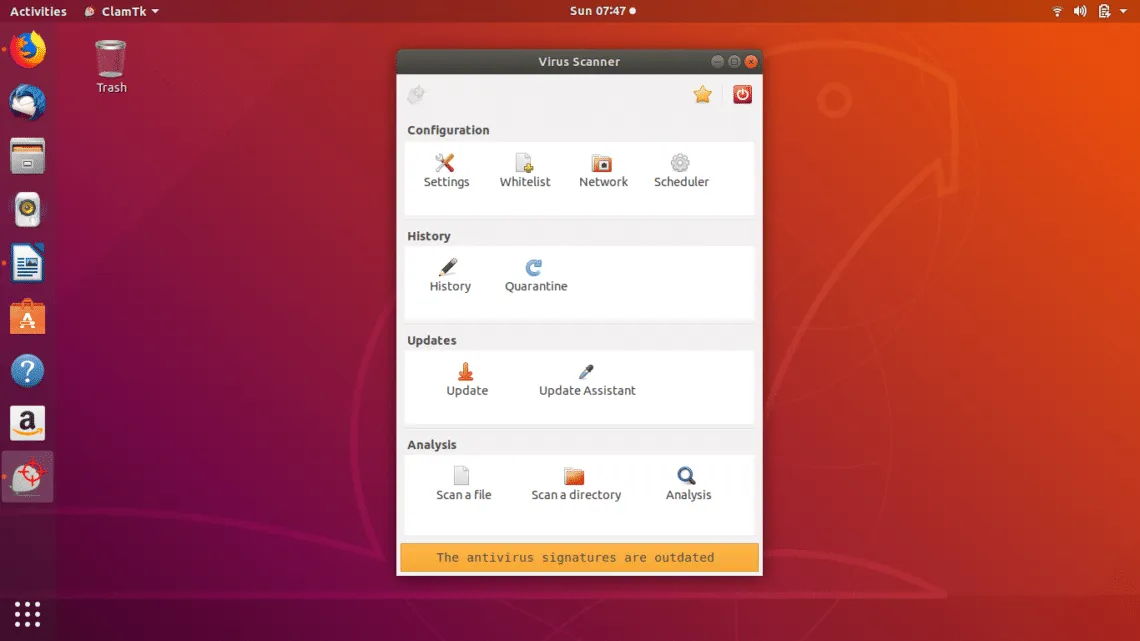Expand the ClamTk app menu
This screenshot has width=1140, height=641.
121,11
